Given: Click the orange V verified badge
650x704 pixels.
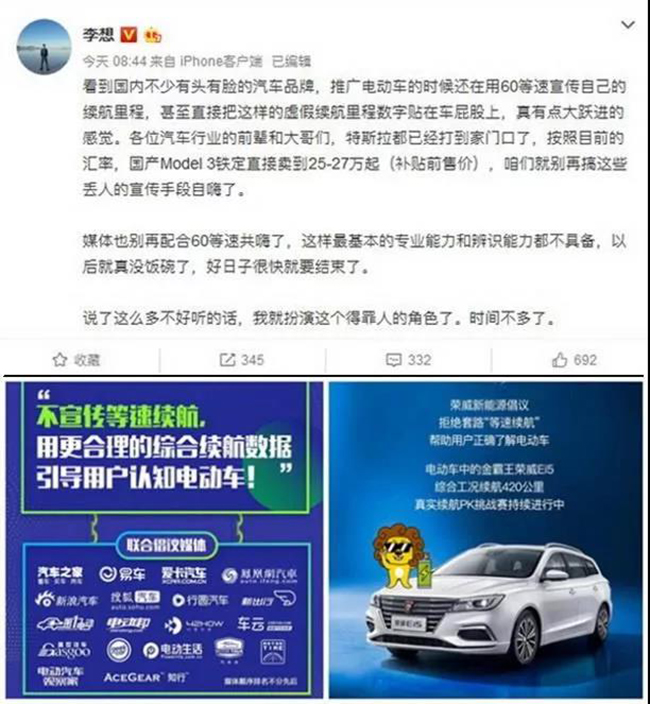Looking at the screenshot, I should click(x=129, y=35).
